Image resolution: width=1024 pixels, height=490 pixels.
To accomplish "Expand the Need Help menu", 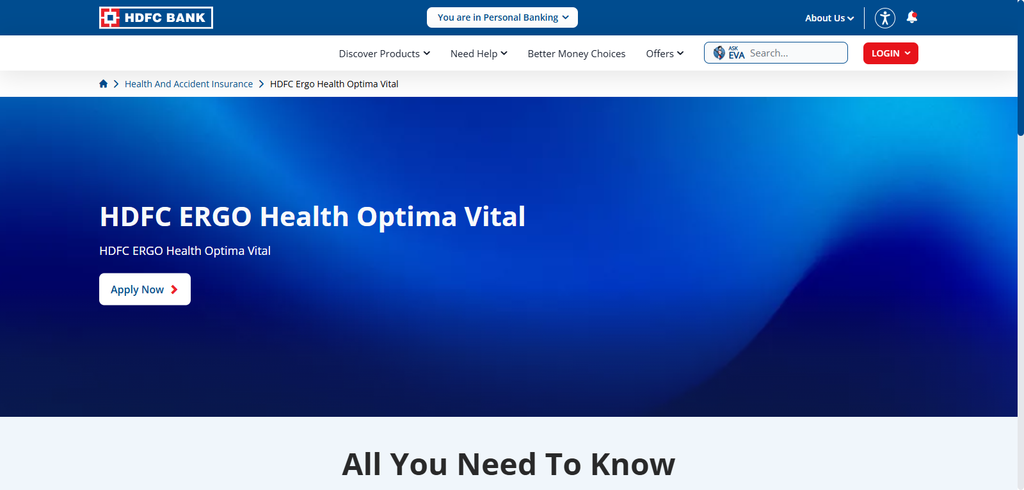I will pyautogui.click(x=479, y=54).
